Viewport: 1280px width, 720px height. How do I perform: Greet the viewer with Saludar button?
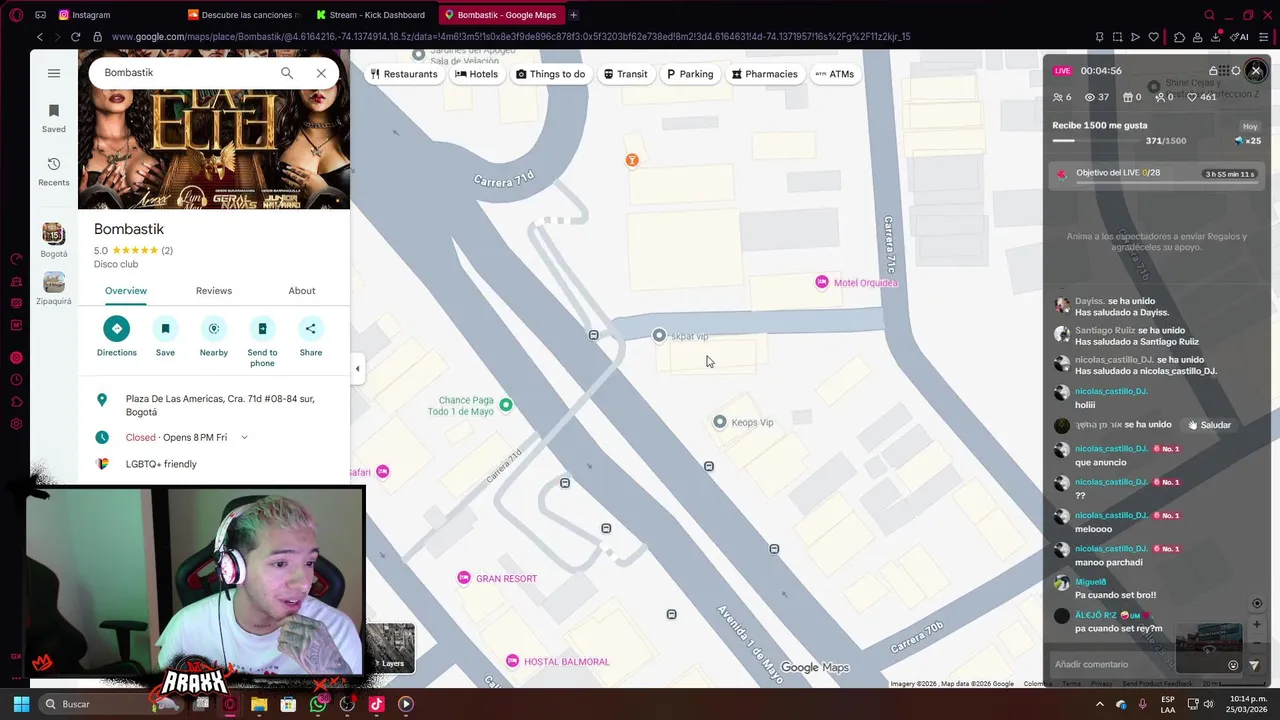coord(1209,425)
